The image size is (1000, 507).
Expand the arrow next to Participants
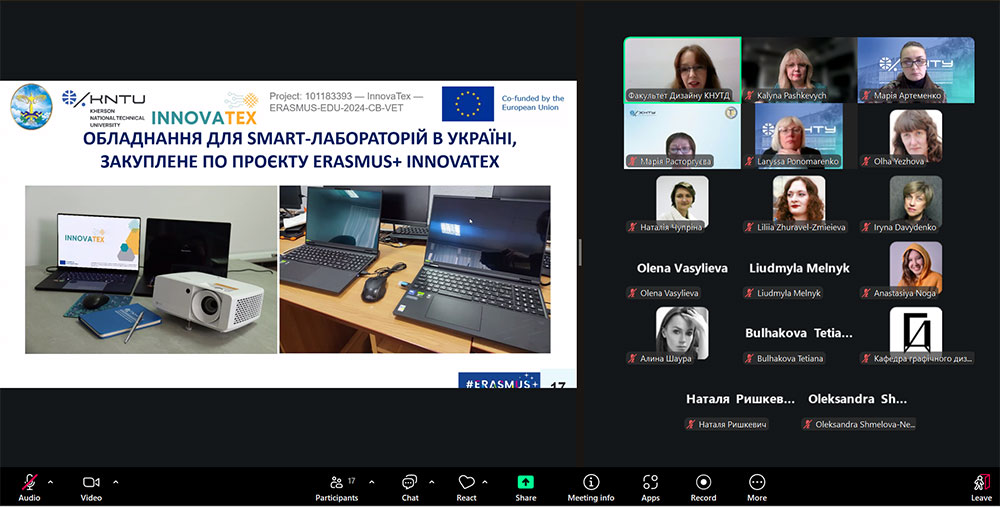click(372, 481)
